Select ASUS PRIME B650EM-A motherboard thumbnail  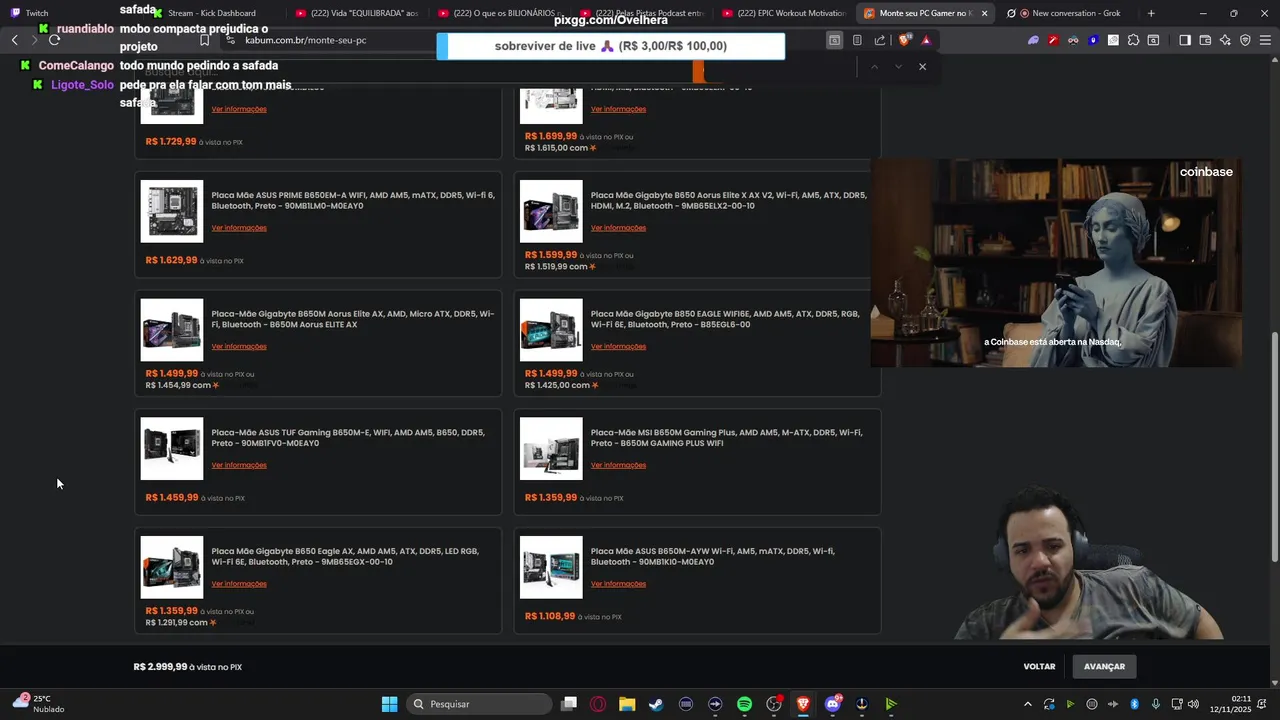pyautogui.click(x=172, y=211)
